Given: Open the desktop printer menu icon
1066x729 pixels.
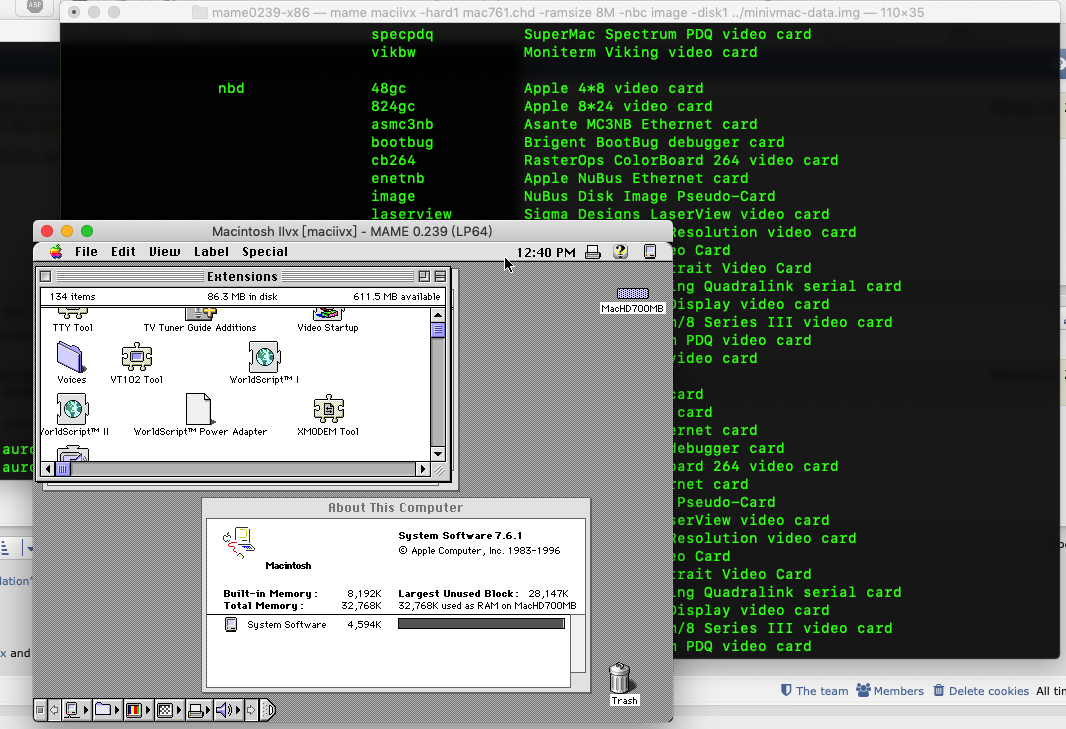Looking at the screenshot, I should [x=593, y=252].
